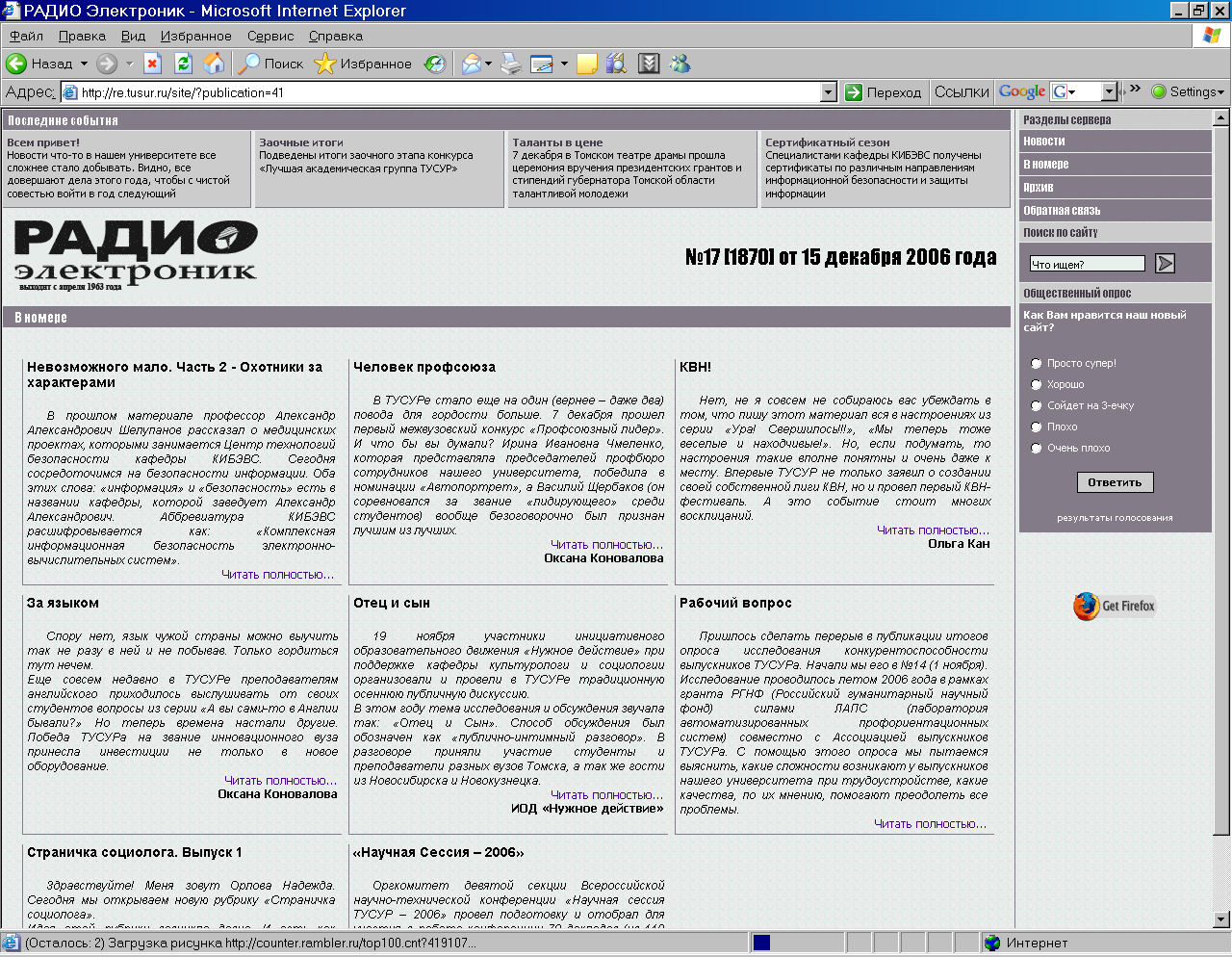The width and height of the screenshot is (1232, 957).
Task: Click the Print toolbar icon
Action: click(x=511, y=64)
